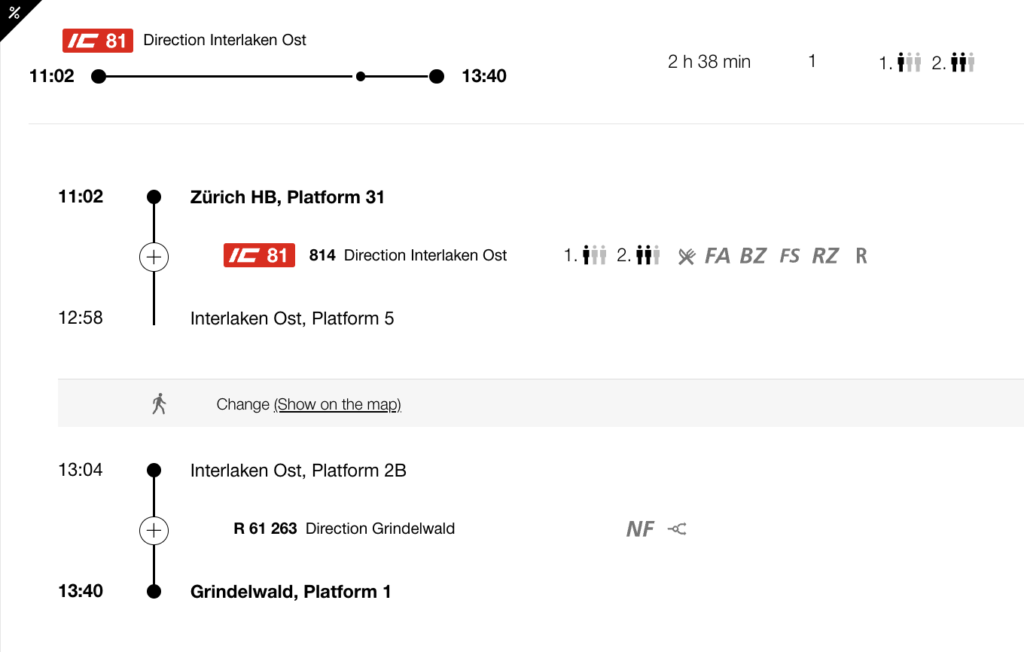Expand intermediate stops for R 61 leg

[x=153, y=529]
